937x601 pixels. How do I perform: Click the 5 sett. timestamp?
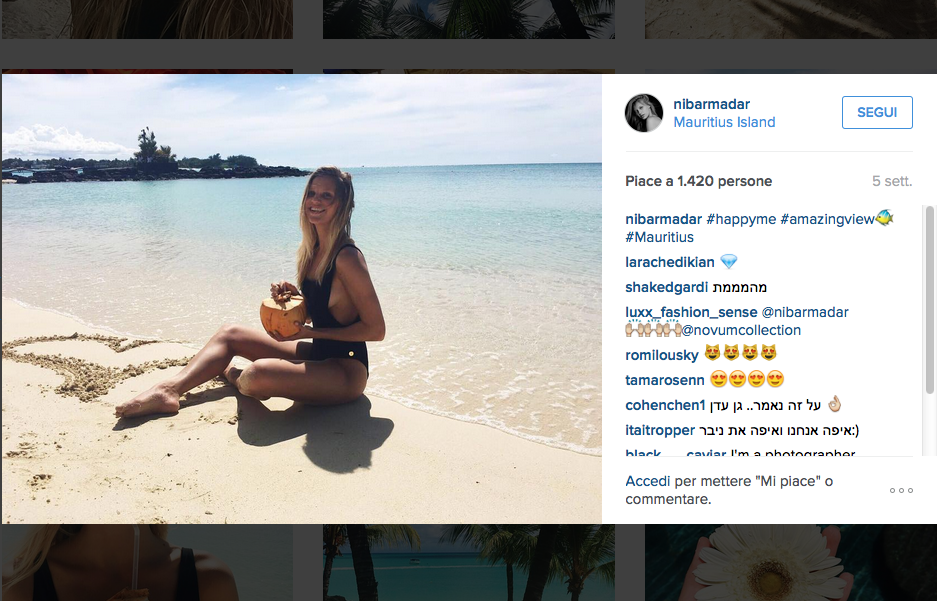[x=891, y=182]
